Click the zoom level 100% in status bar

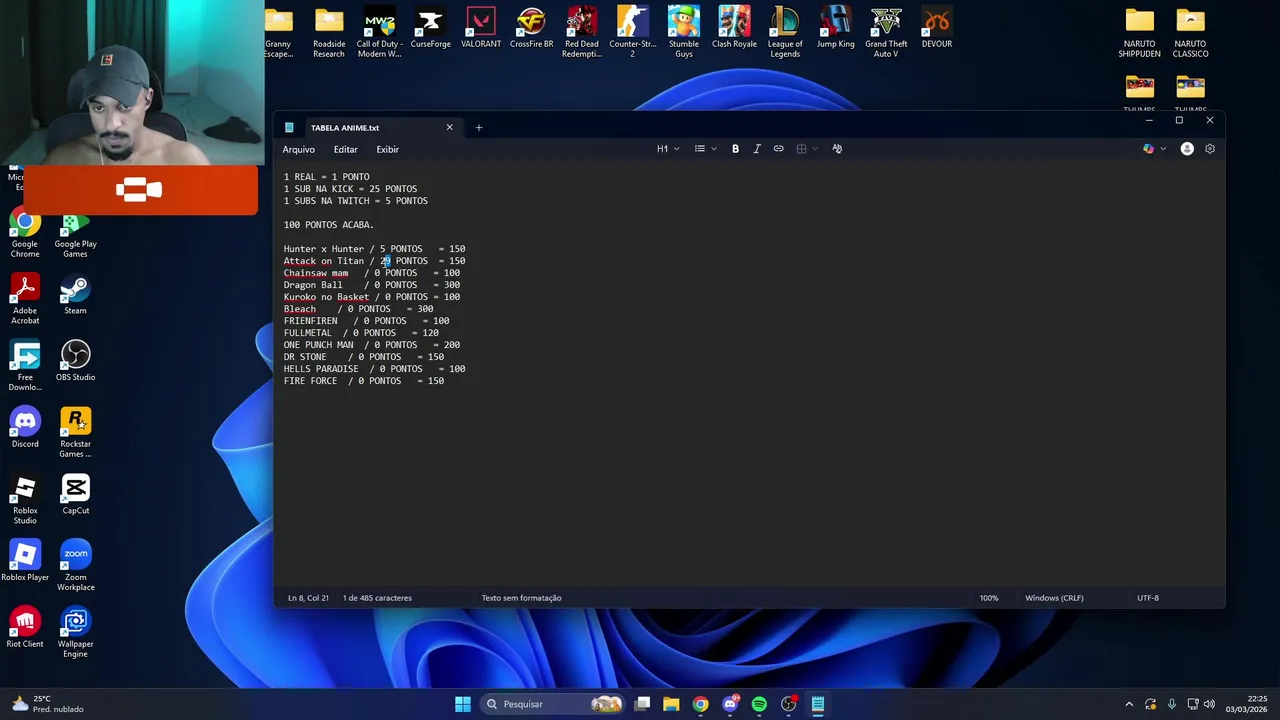click(989, 598)
